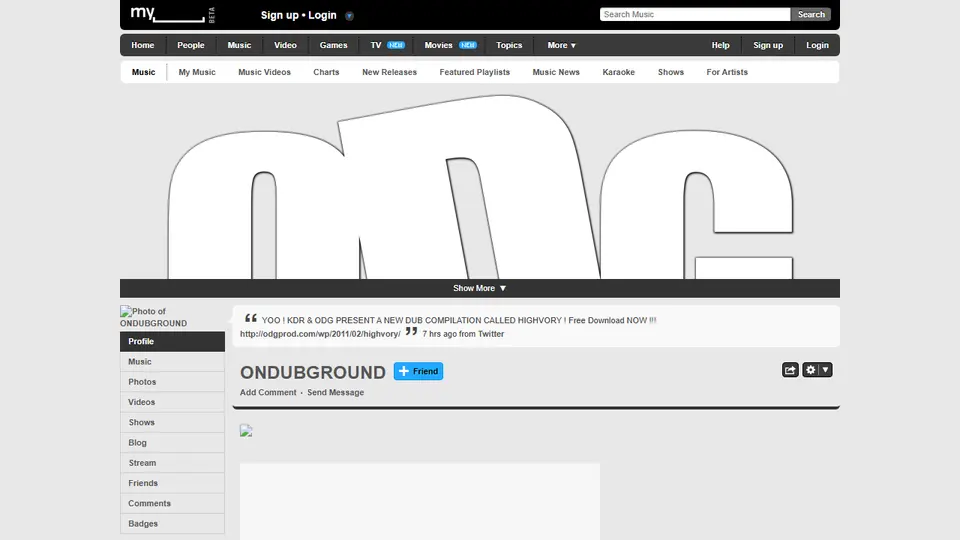Open People in main navigation
This screenshot has width=960, height=540.
coord(190,45)
